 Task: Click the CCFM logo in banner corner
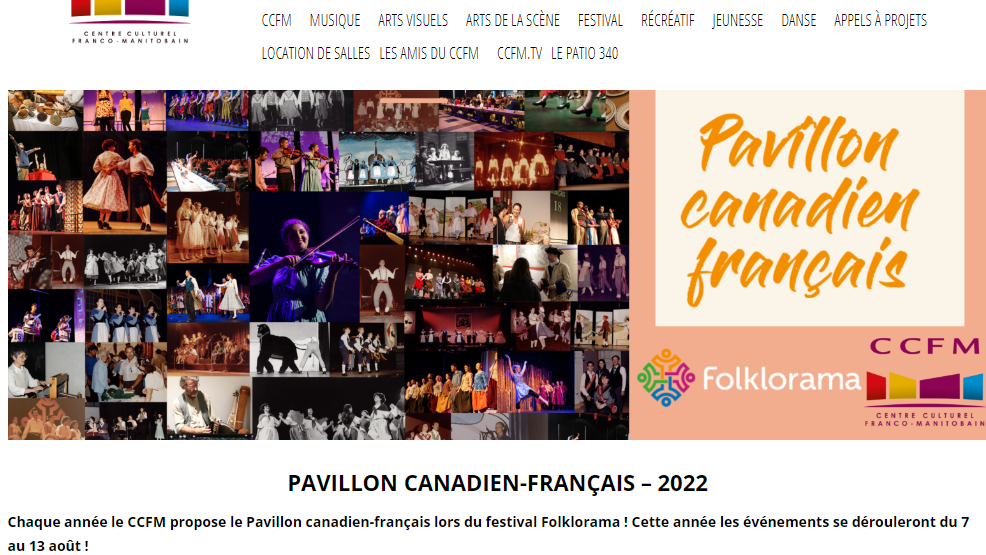coord(924,383)
